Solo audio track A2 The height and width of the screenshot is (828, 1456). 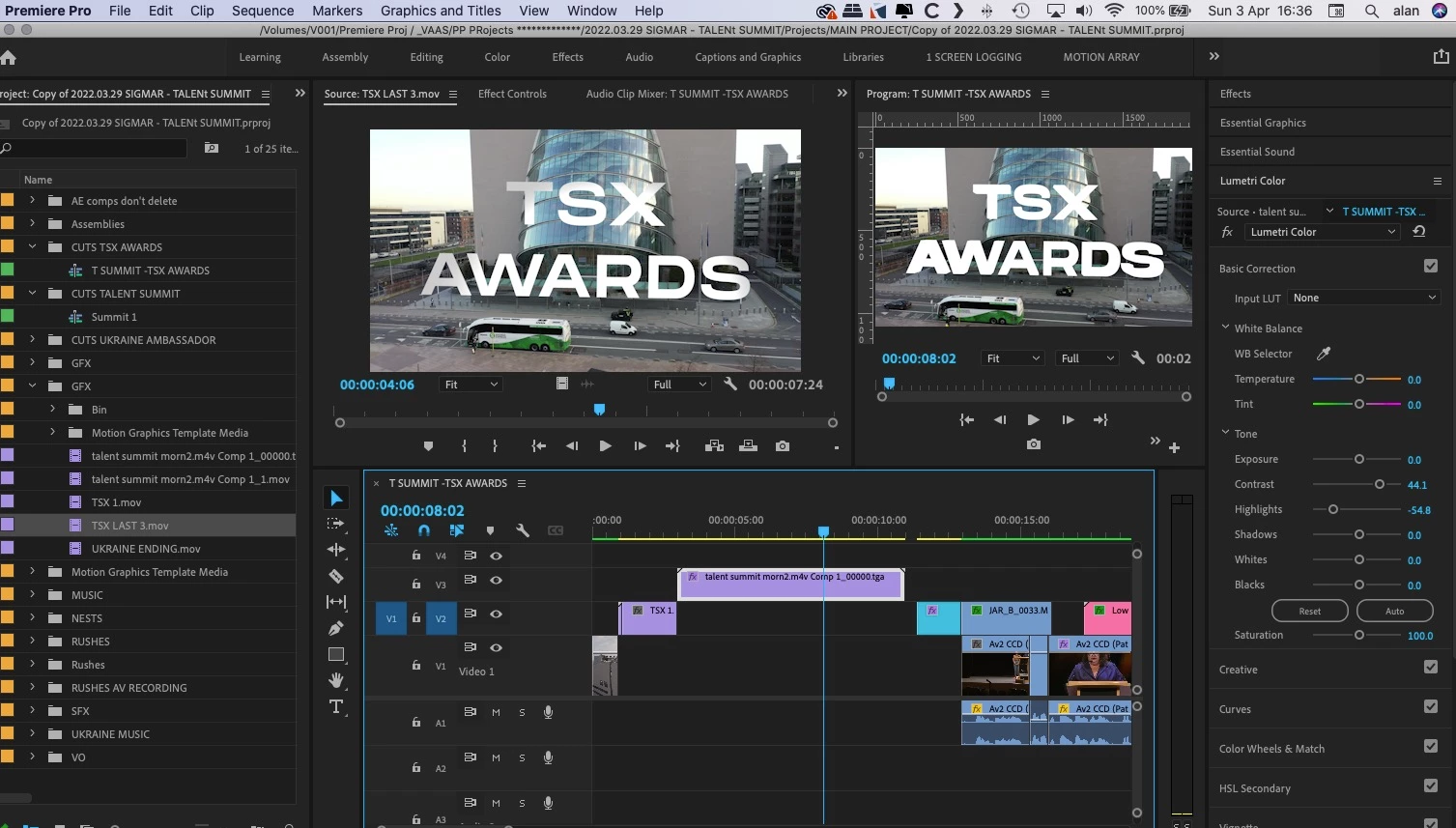point(522,757)
